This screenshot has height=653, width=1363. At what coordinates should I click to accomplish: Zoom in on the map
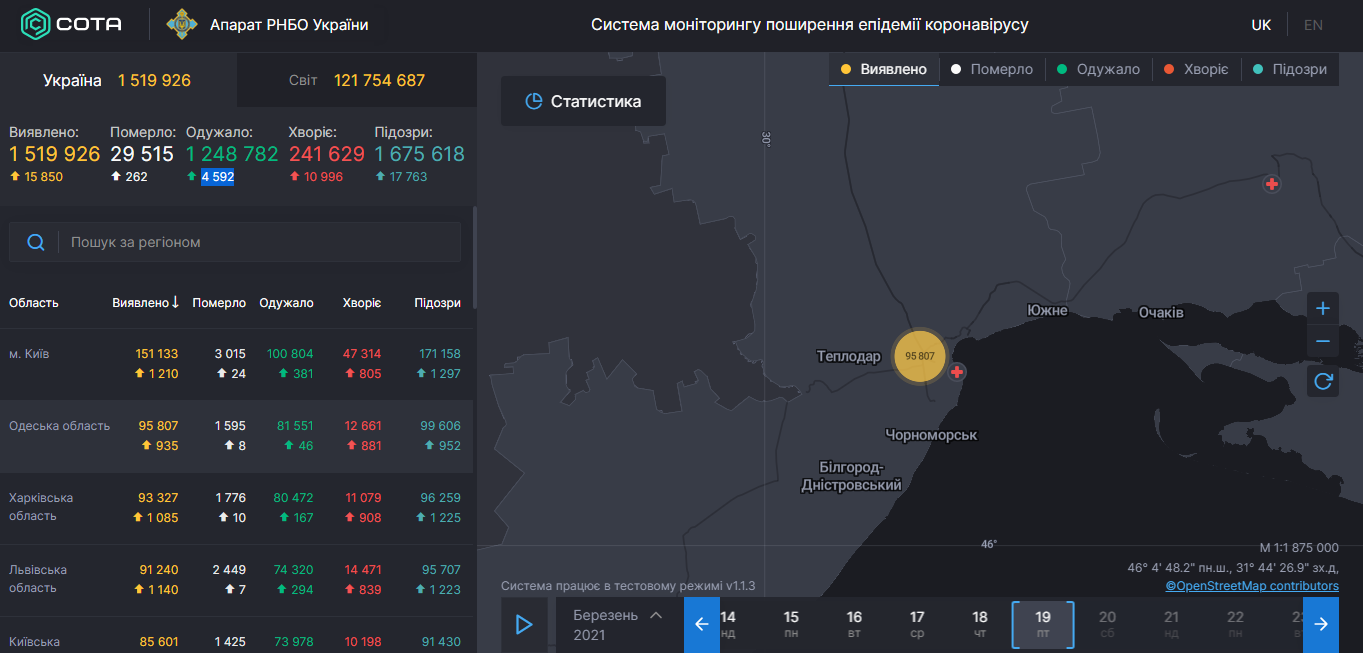tap(1322, 308)
